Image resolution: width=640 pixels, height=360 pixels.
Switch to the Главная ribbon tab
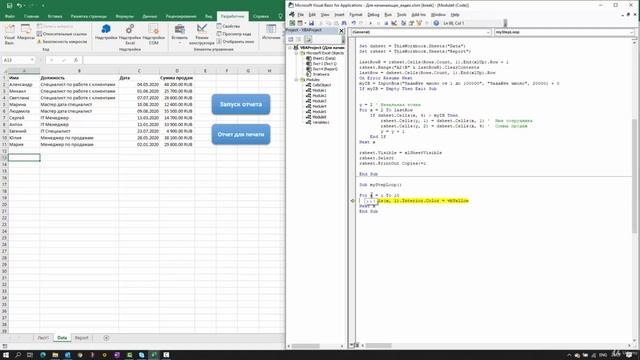click(31, 16)
